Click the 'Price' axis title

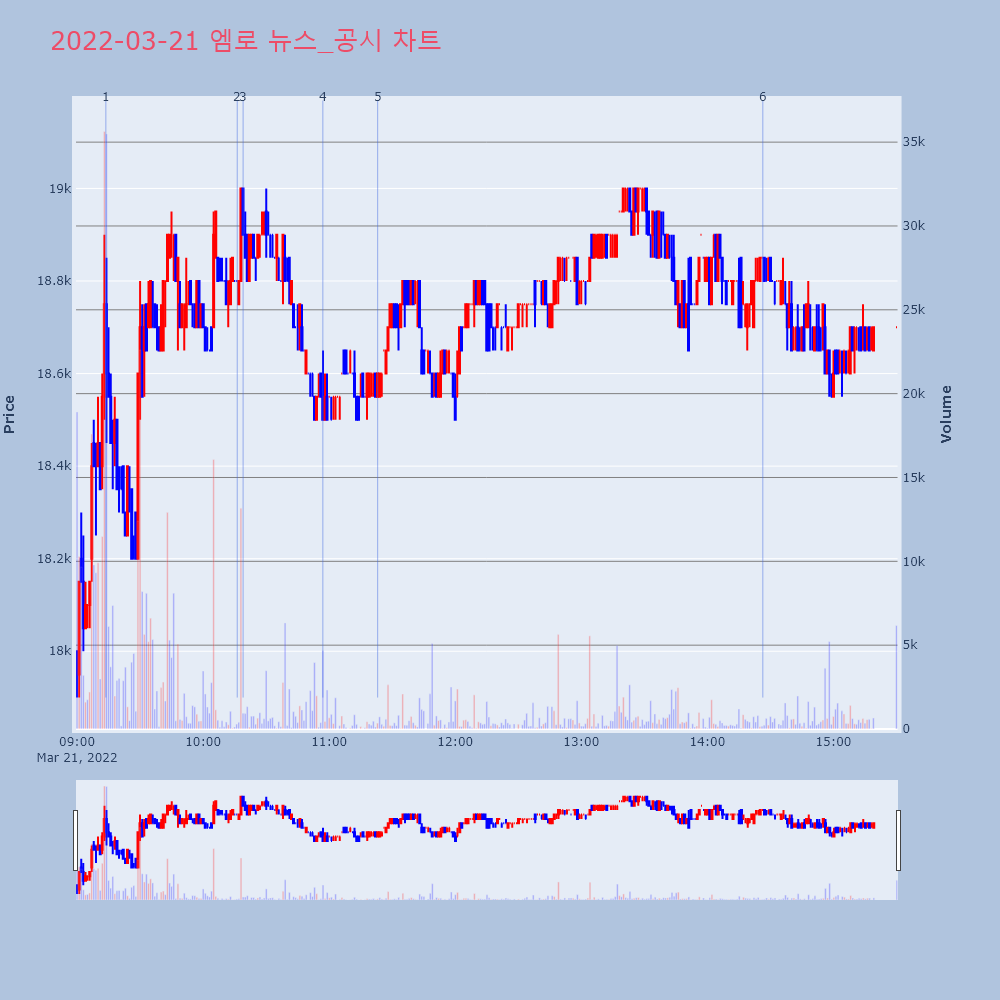click(x=9, y=415)
